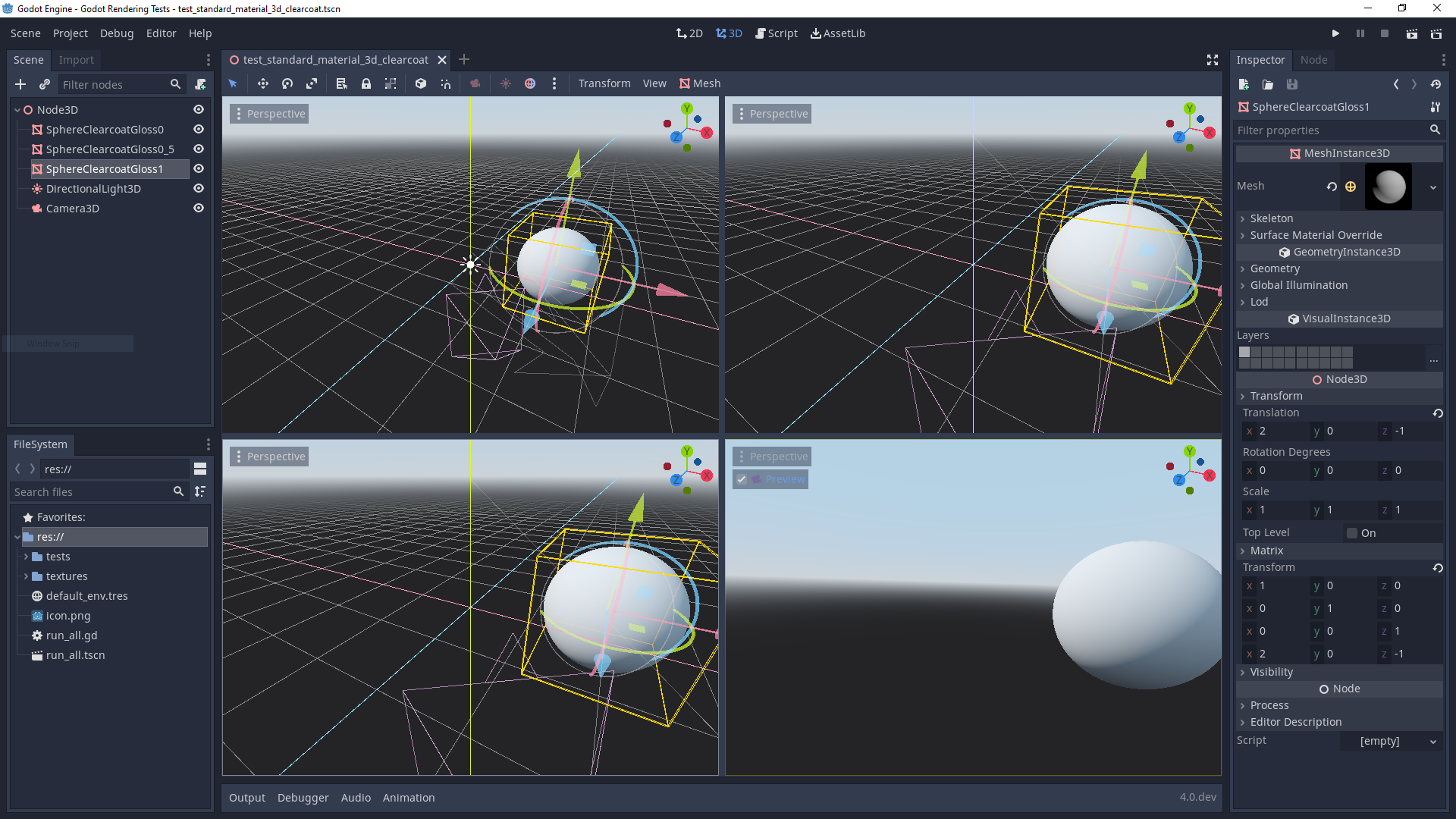The height and width of the screenshot is (819, 1456).
Task: Click the history/recent objects icon in the Inspector
Action: pyautogui.click(x=1436, y=84)
